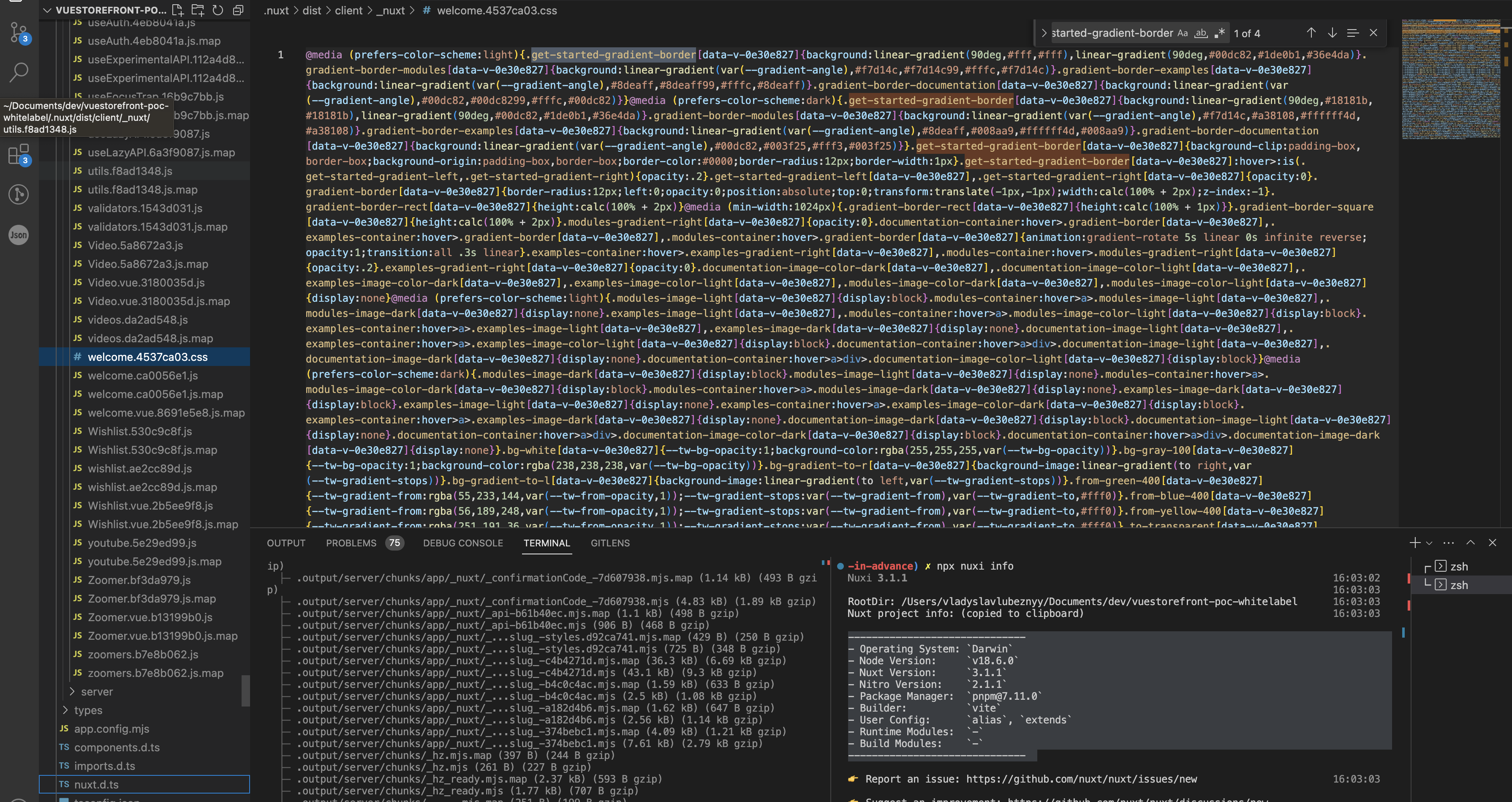Open Source Control view in activity bar
The image size is (1512, 802).
click(x=19, y=32)
